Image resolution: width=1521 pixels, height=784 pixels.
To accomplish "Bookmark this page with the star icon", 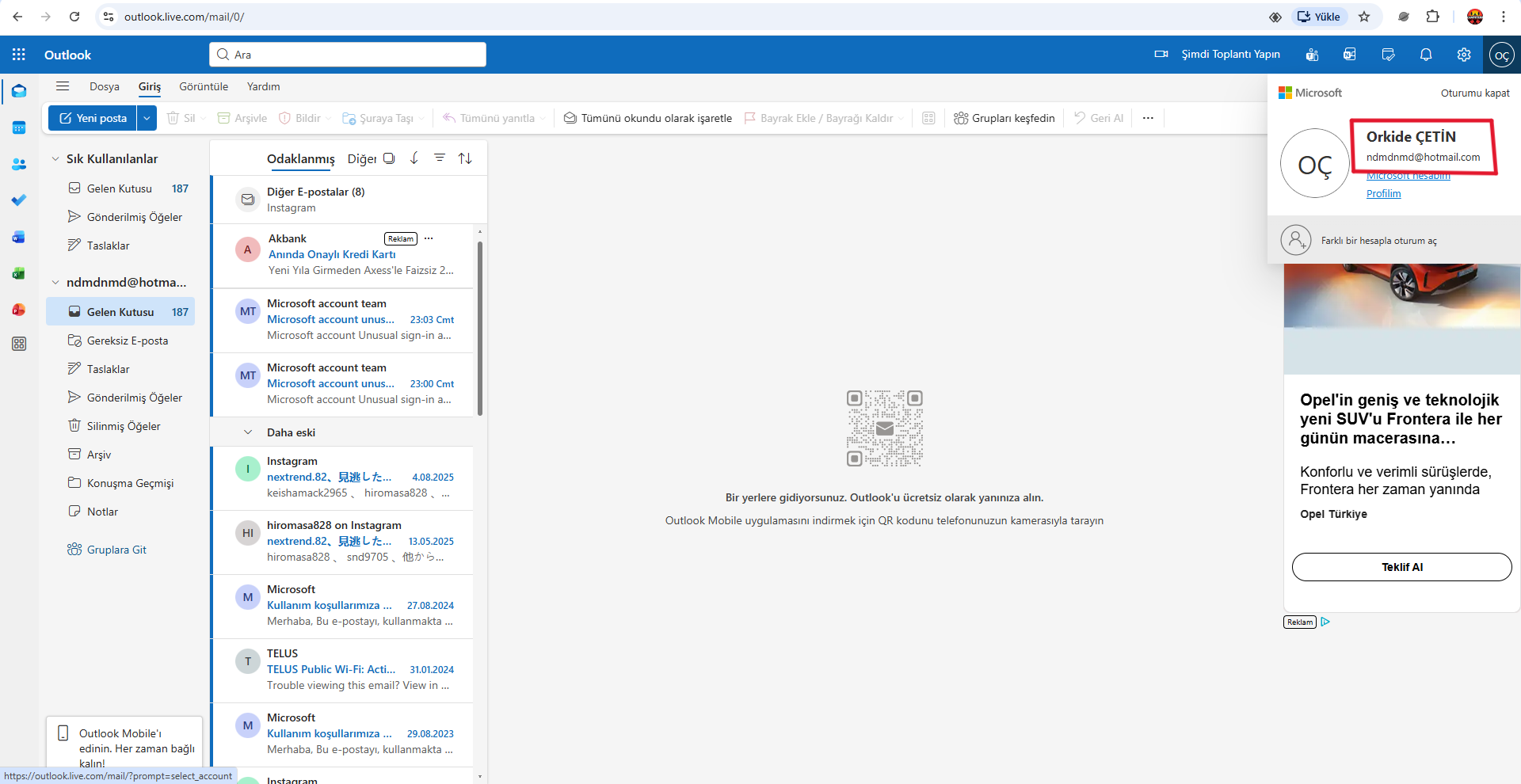I will 1364,17.
